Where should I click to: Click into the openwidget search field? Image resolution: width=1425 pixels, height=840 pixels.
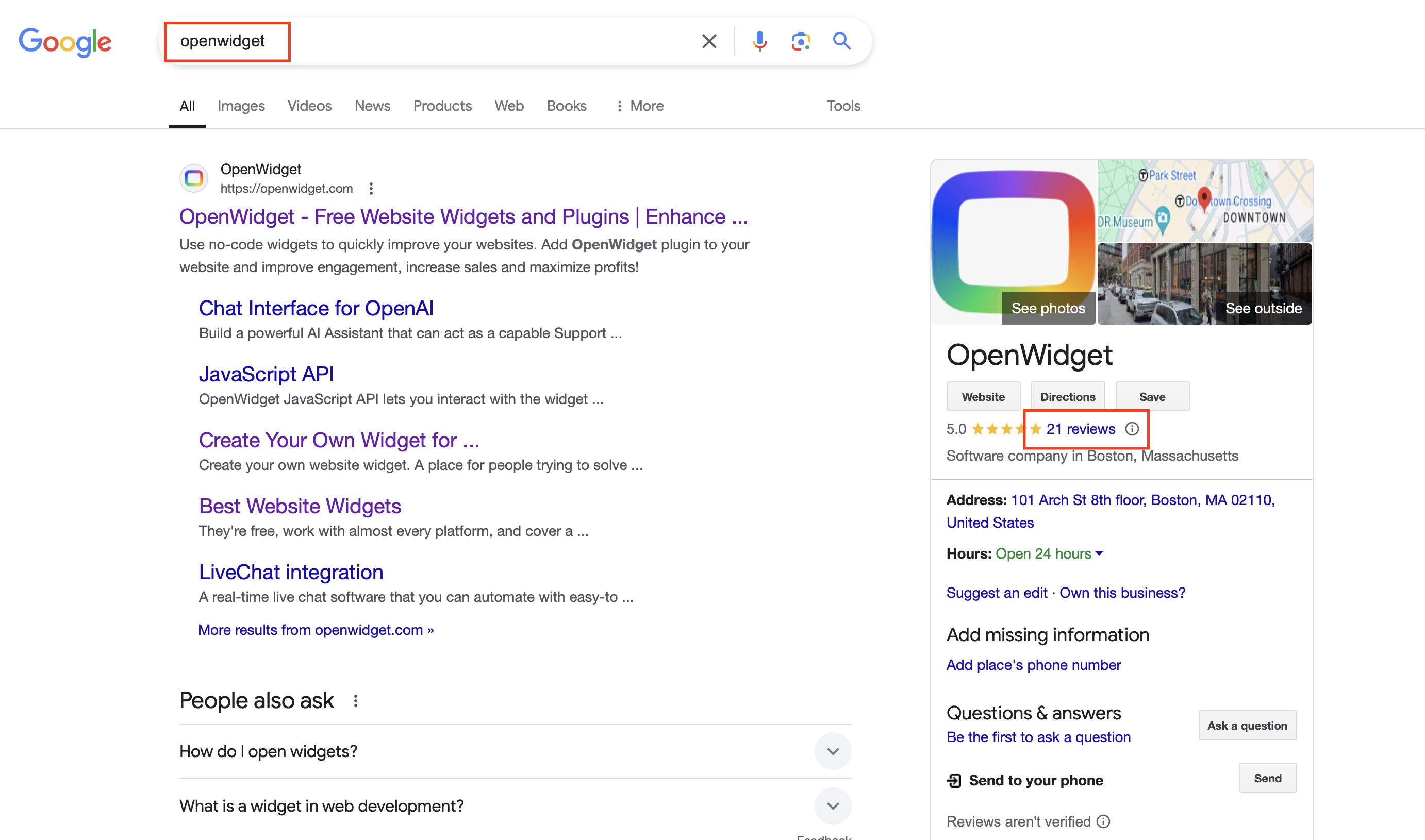click(x=430, y=41)
